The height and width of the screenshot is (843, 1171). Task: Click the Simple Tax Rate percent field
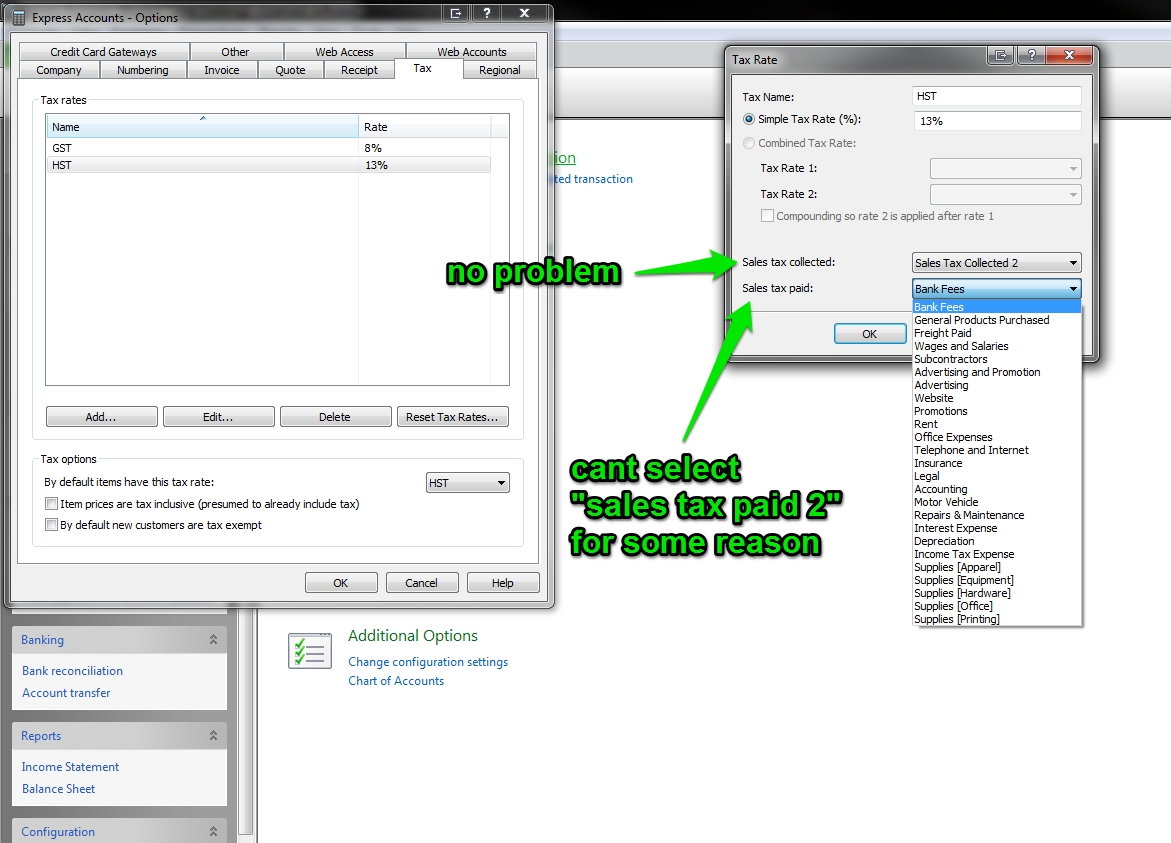pyautogui.click(x=997, y=121)
